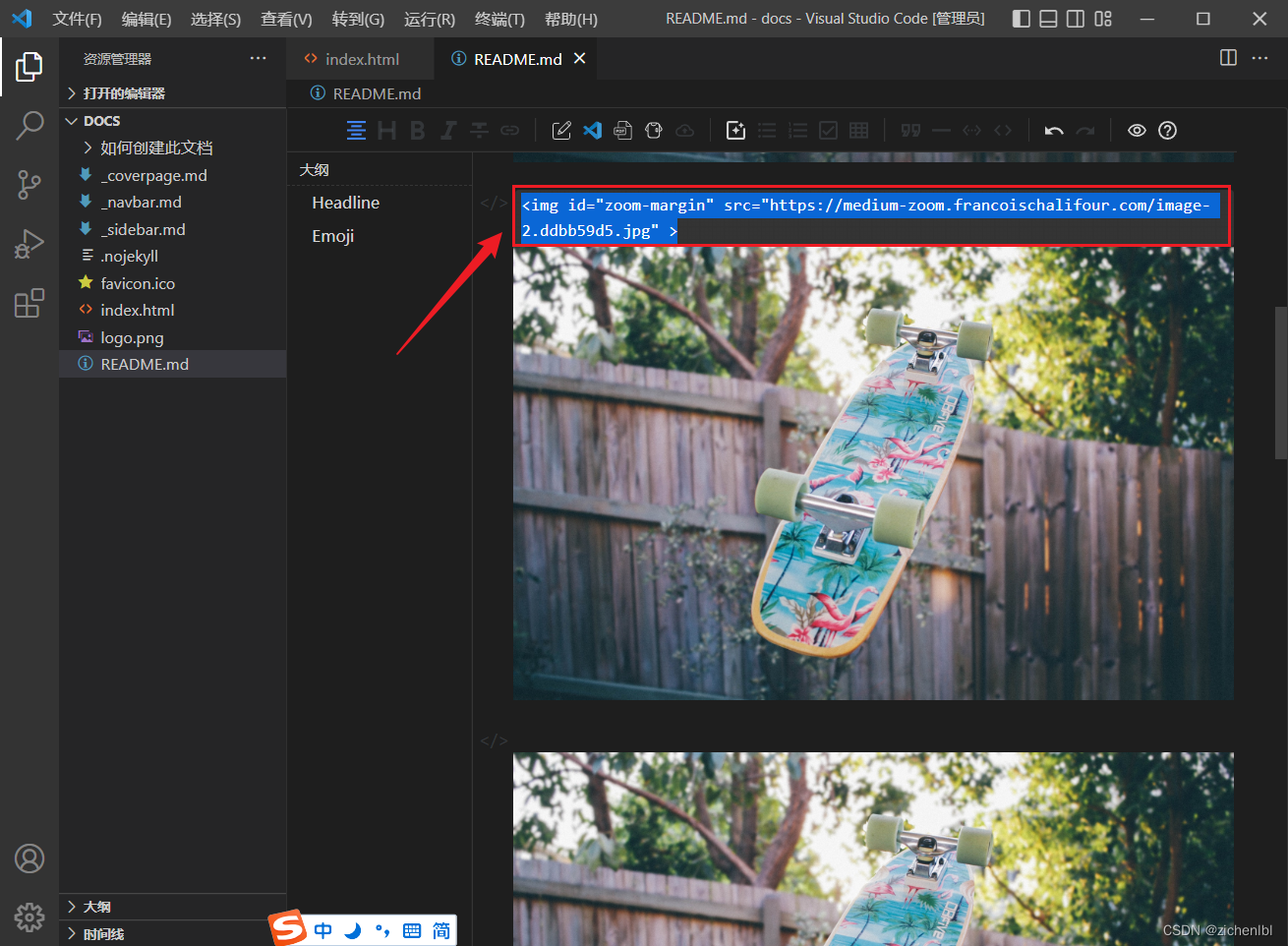Export to PDF icon in toolbar
This screenshot has width=1288, height=946.
point(622,131)
